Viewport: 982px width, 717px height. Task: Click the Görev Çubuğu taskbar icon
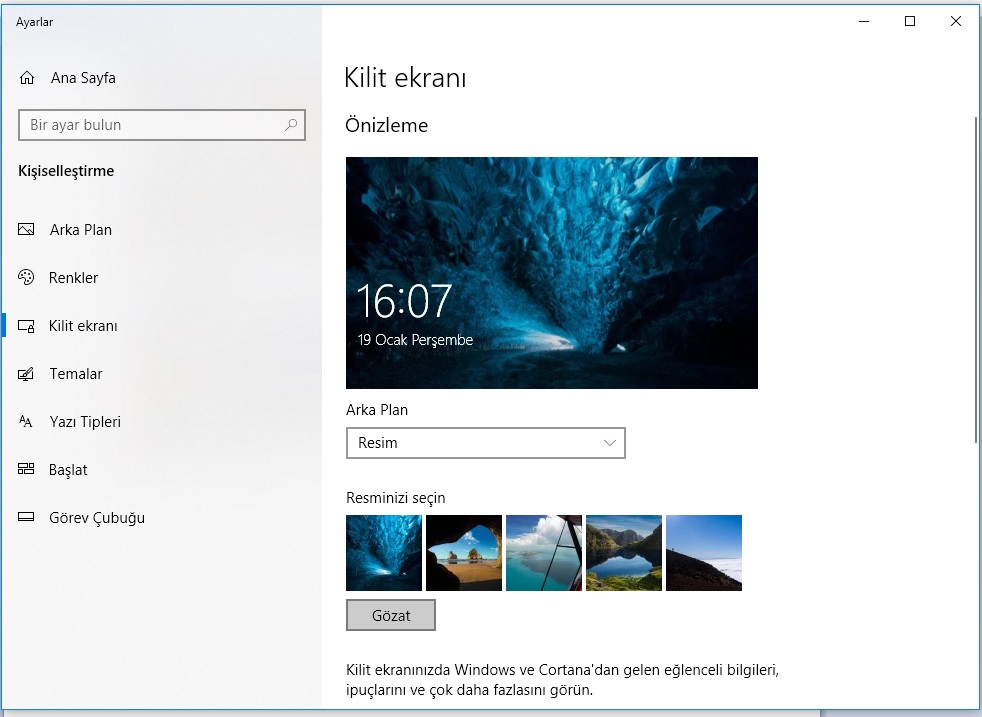(x=26, y=517)
